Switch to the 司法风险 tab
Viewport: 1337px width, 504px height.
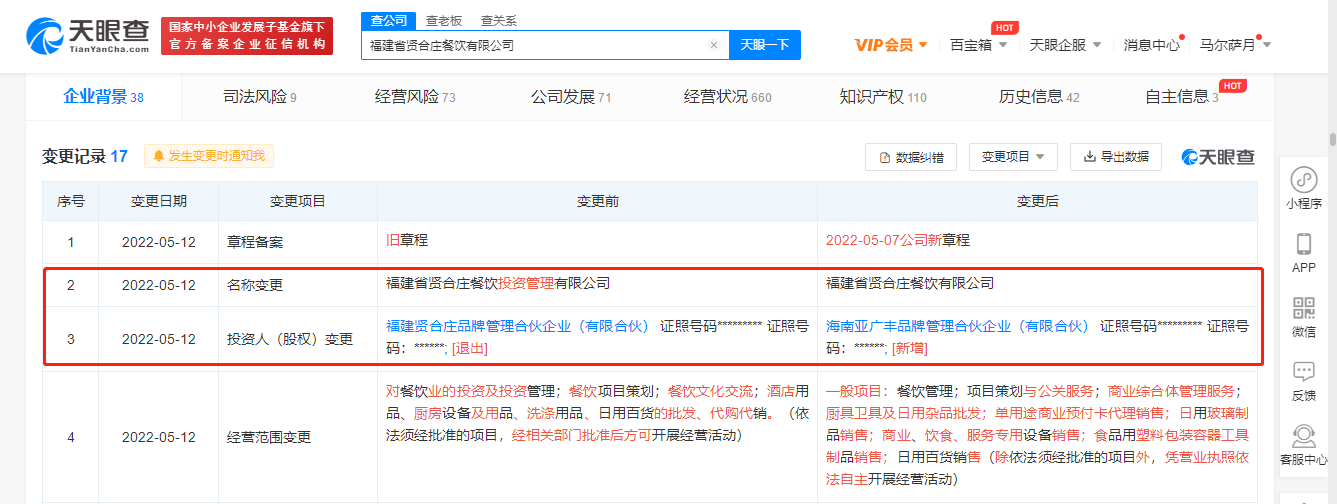pyautogui.click(x=259, y=97)
